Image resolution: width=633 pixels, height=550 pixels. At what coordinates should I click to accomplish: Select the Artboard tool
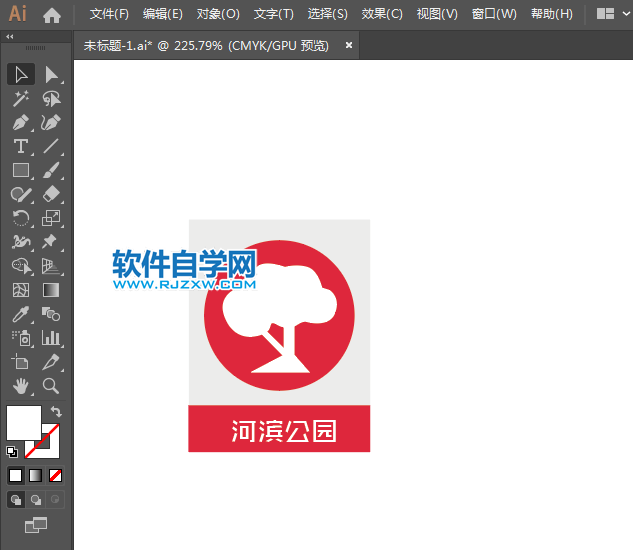point(21,362)
